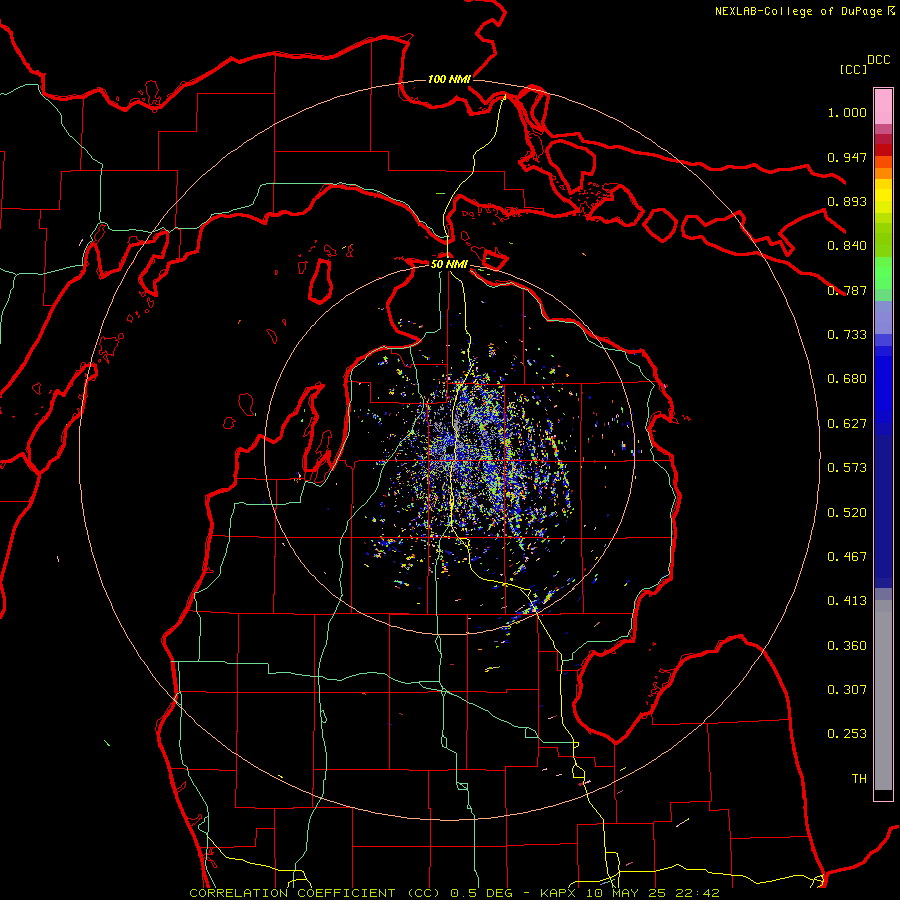This screenshot has height=900, width=900.
Task: Click the 0.413 scale value
Action: point(847,601)
